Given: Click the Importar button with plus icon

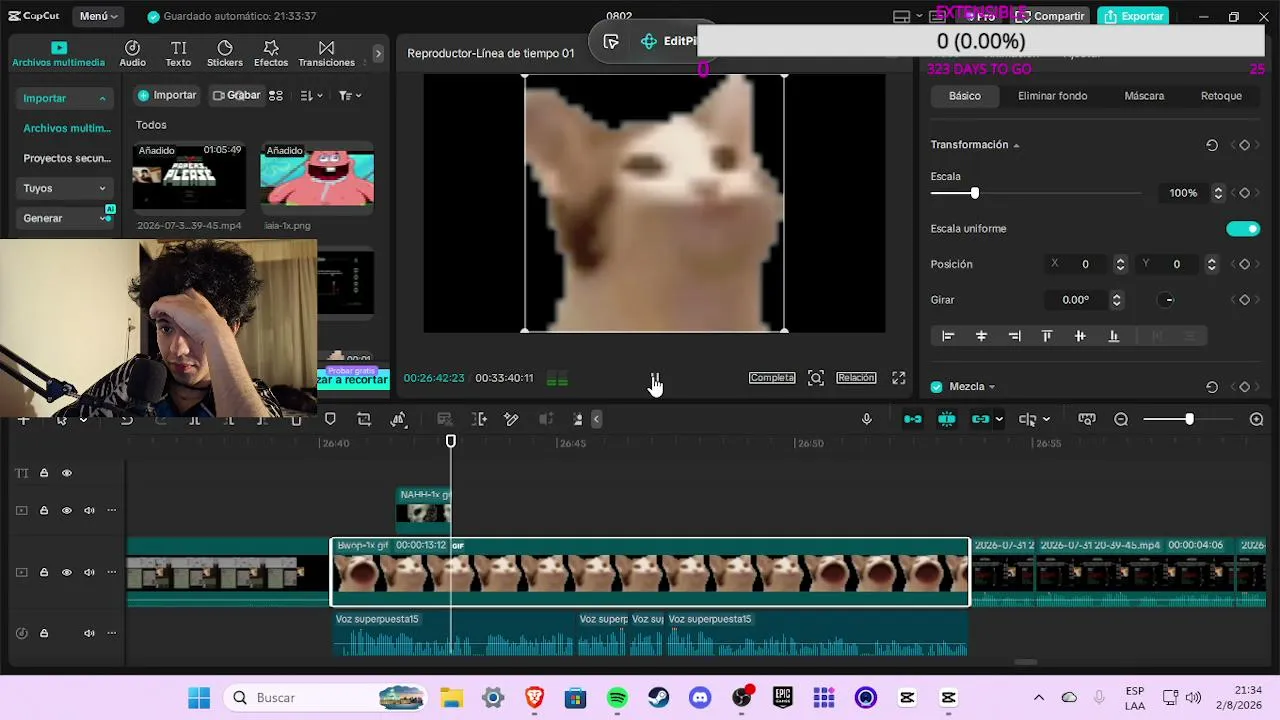Looking at the screenshot, I should [x=167, y=96].
